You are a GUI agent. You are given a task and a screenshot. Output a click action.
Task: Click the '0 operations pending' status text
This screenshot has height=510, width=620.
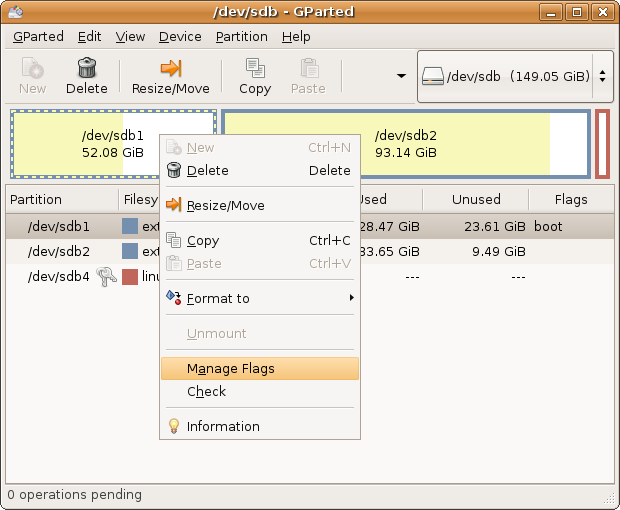point(75,495)
